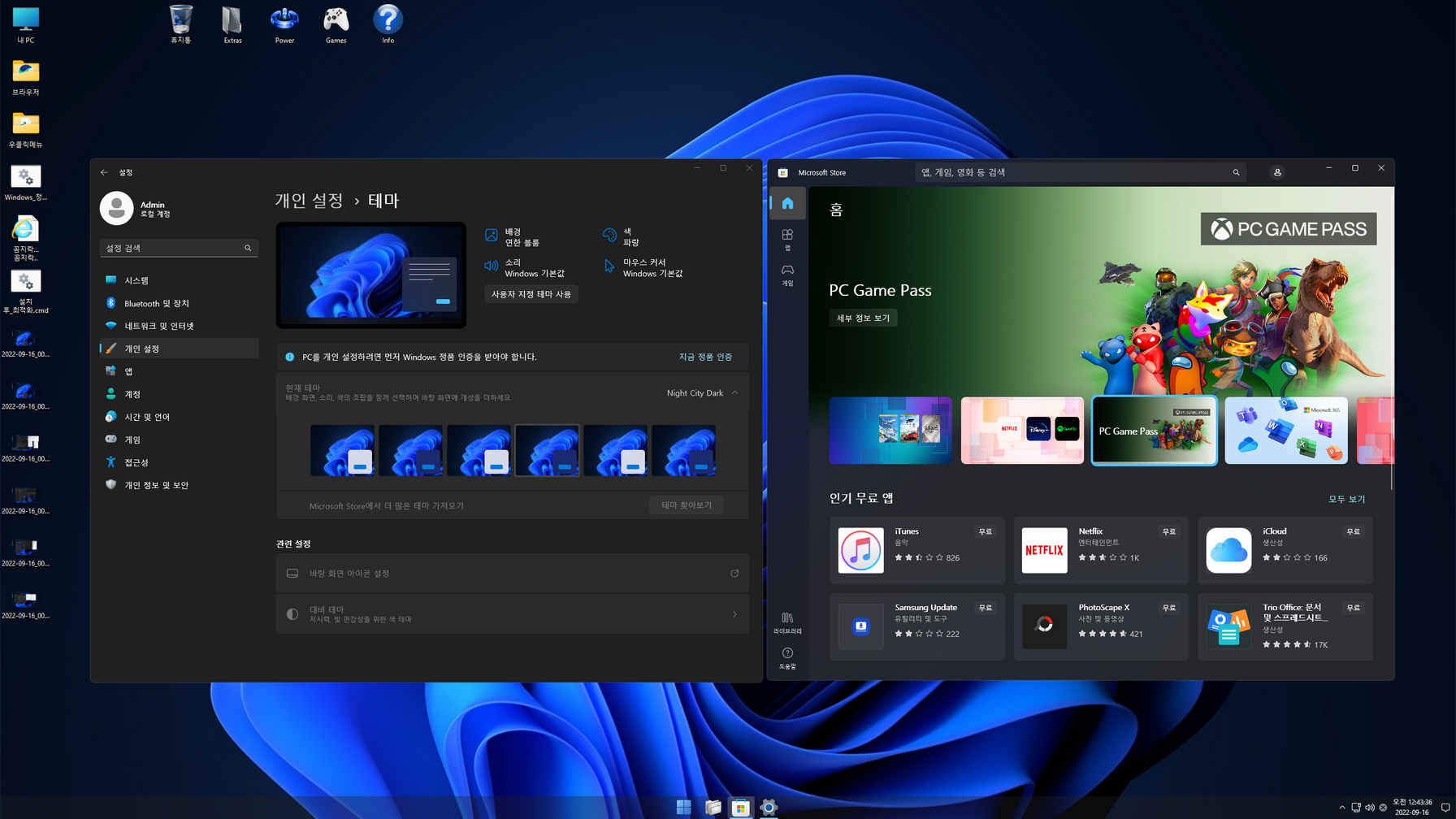1456x819 pixels.
Task: Select 개인 정보 및 보안 in Settings navigation
Action: (x=179, y=485)
